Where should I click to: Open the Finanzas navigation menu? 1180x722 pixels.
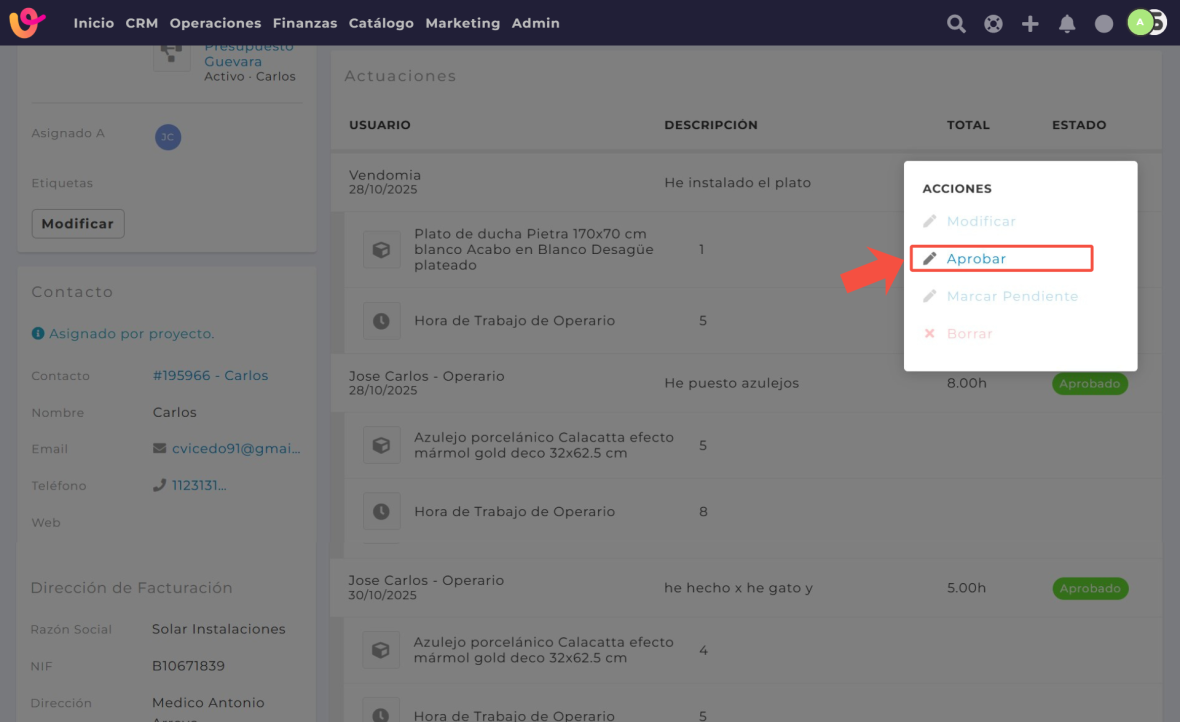tap(305, 23)
